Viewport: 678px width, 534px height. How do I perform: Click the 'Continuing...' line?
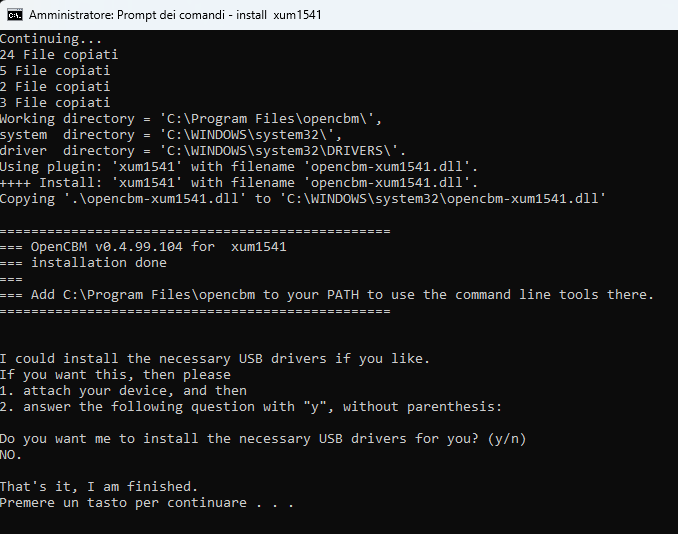pos(51,39)
